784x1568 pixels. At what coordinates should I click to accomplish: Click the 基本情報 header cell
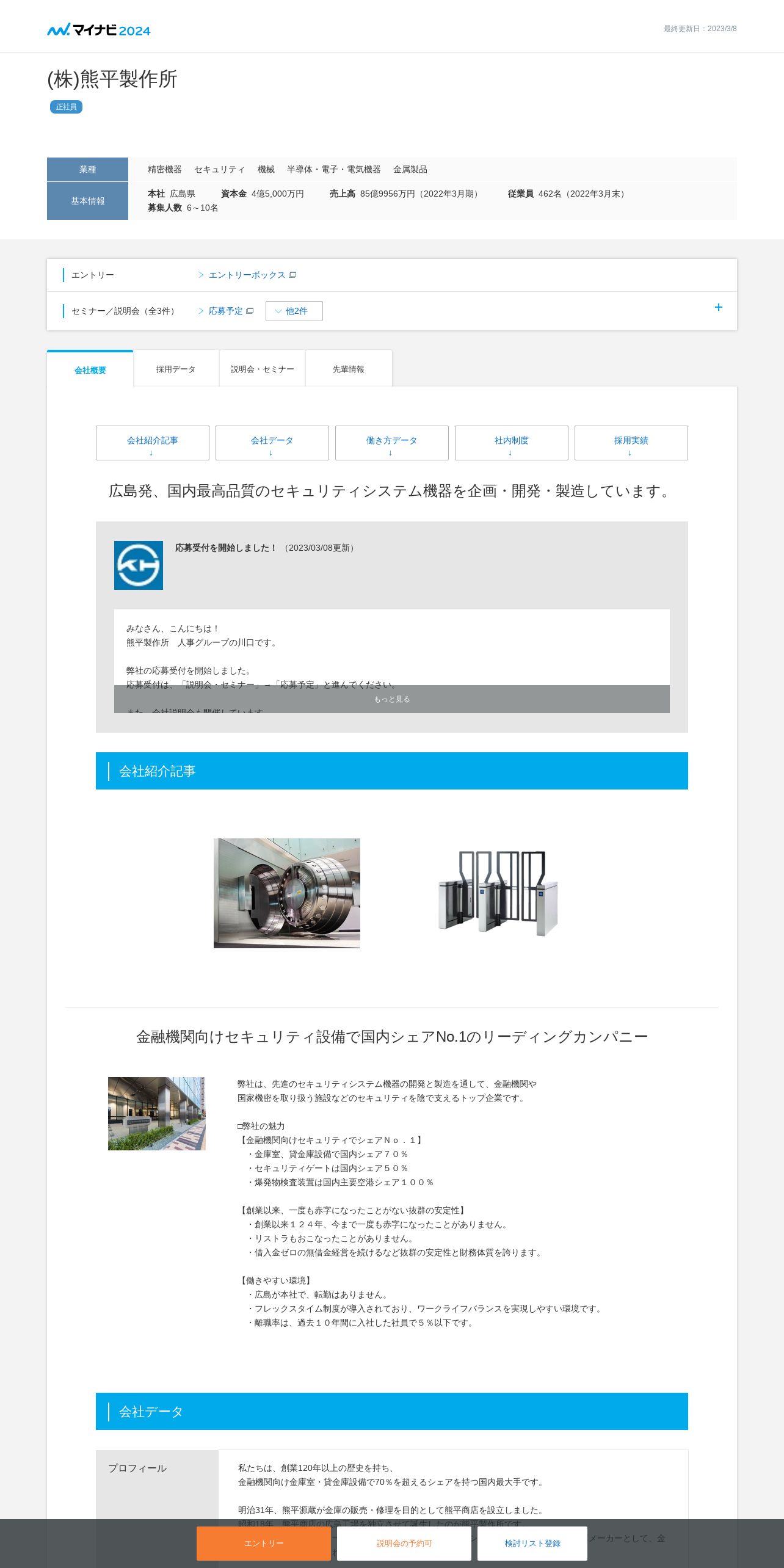87,201
